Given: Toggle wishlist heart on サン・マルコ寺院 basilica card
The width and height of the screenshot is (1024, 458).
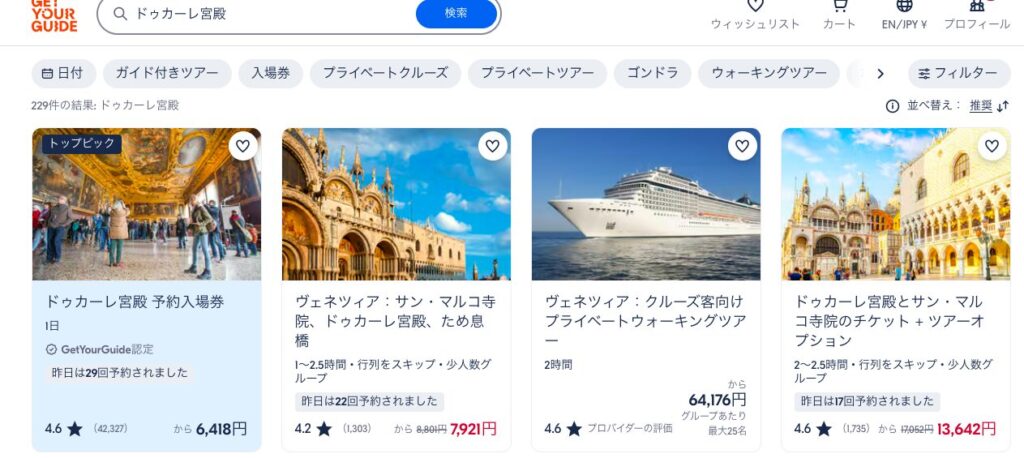Looking at the screenshot, I should (x=492, y=146).
